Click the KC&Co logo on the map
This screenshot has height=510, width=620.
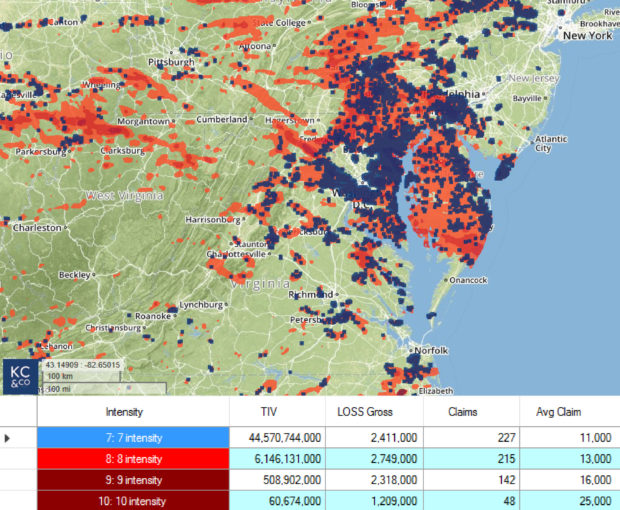[18, 376]
